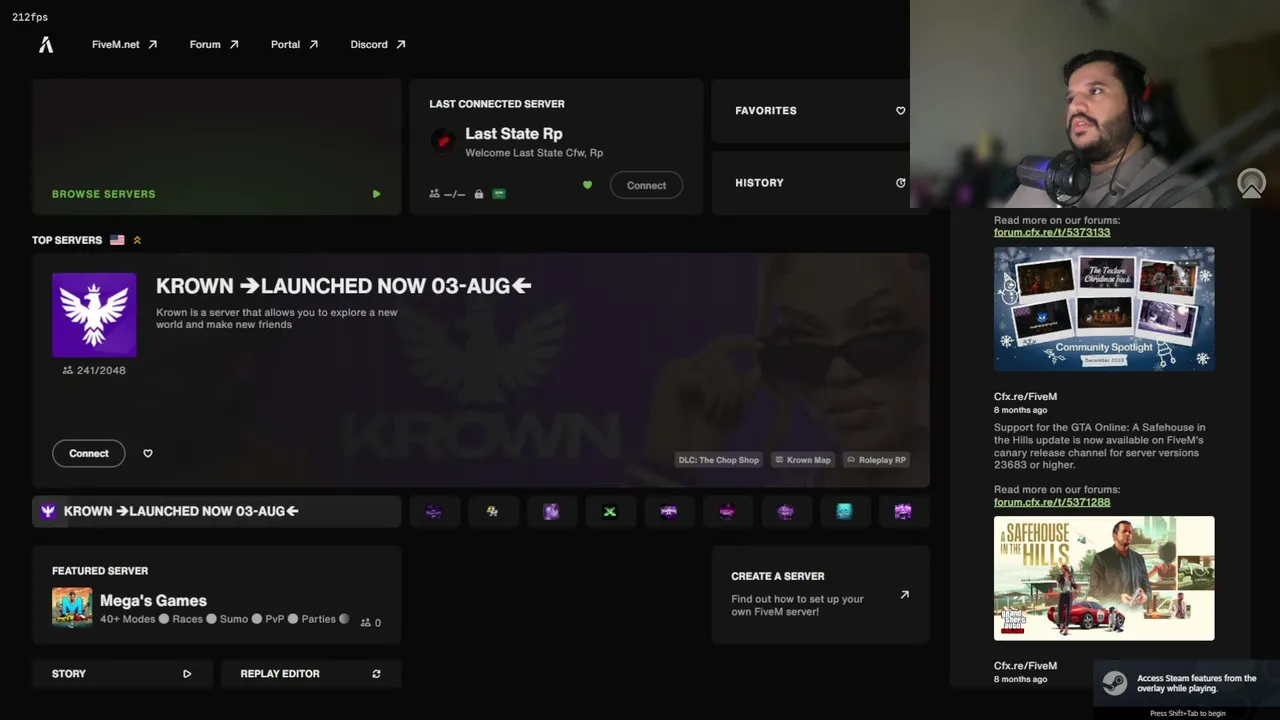The image size is (1280, 720).
Task: Select the KROWN LAUNCHED NOW 03-AUG server tab
Action: (x=216, y=511)
